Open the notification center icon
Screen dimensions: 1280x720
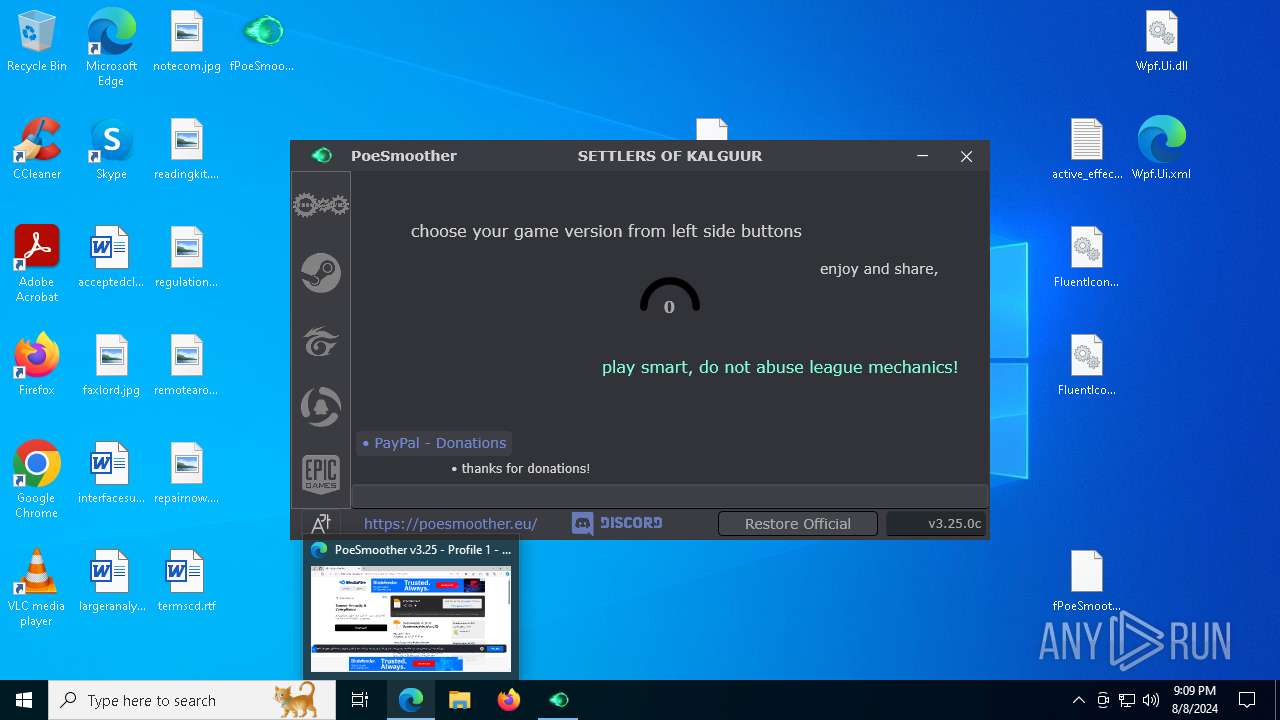pos(1247,700)
